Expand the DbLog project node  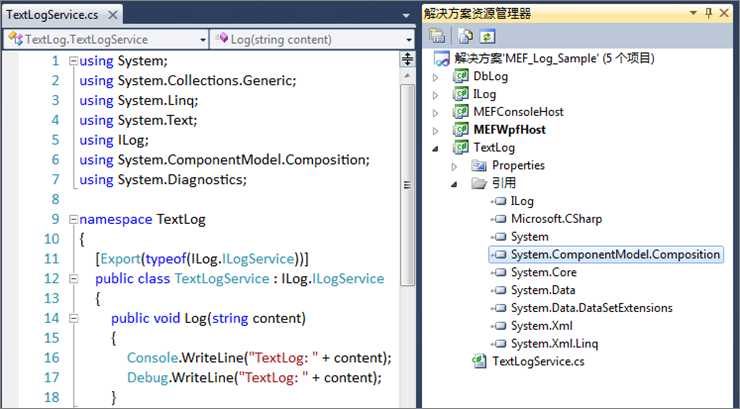[436, 77]
